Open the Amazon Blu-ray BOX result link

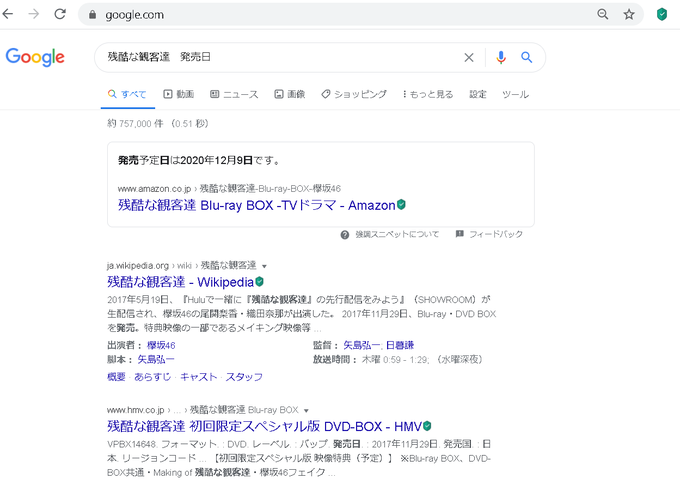pos(257,205)
